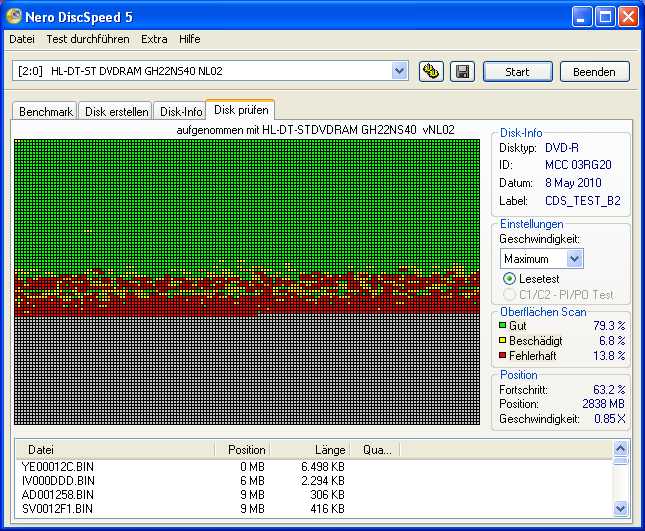
Task: Click the Start button
Action: click(517, 72)
